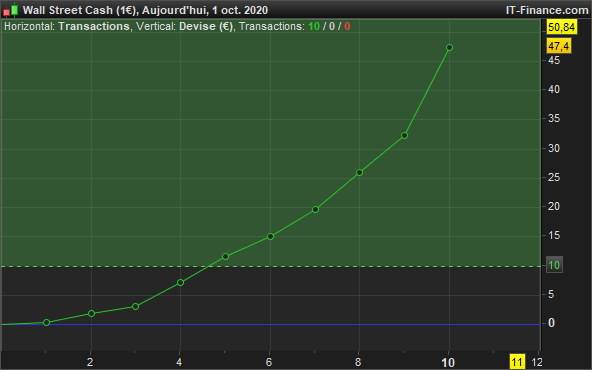Click the green winning transactions count 10

point(314,26)
